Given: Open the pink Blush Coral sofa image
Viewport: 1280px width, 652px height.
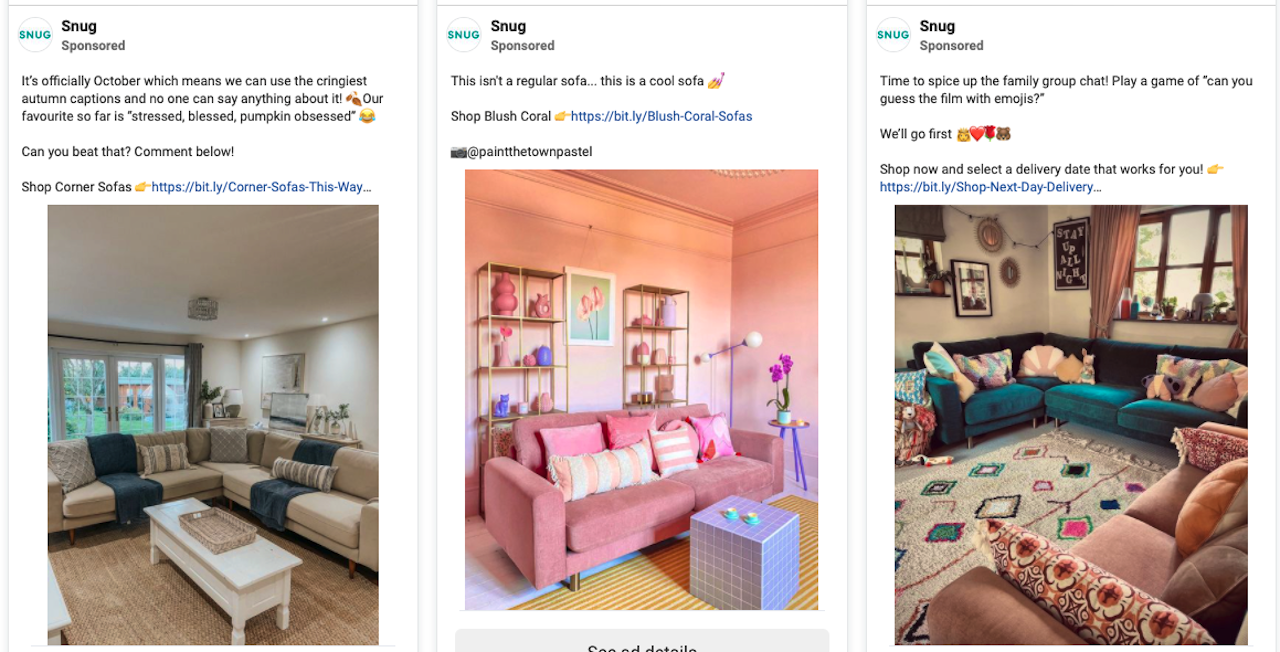Looking at the screenshot, I should (x=641, y=389).
